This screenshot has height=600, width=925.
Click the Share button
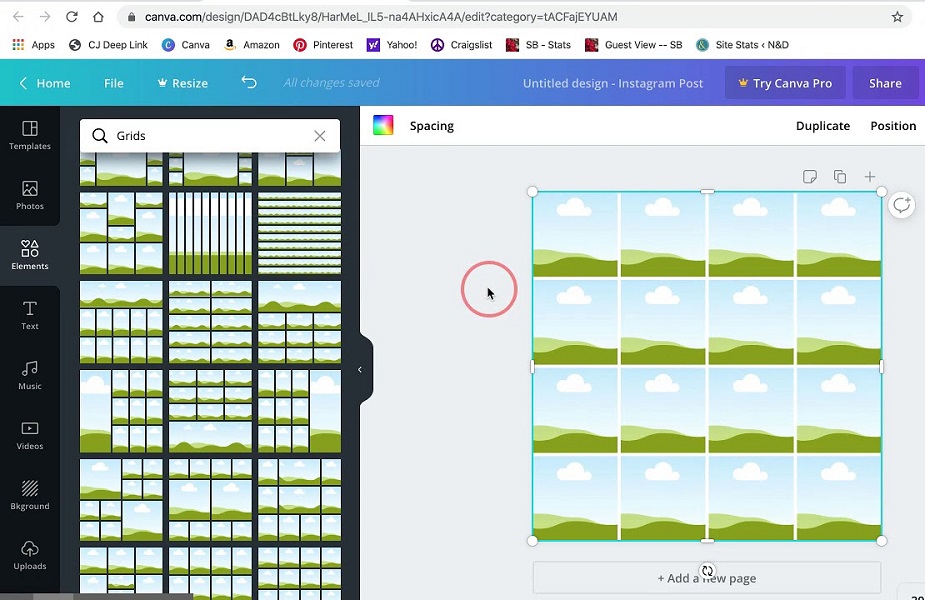tap(885, 83)
